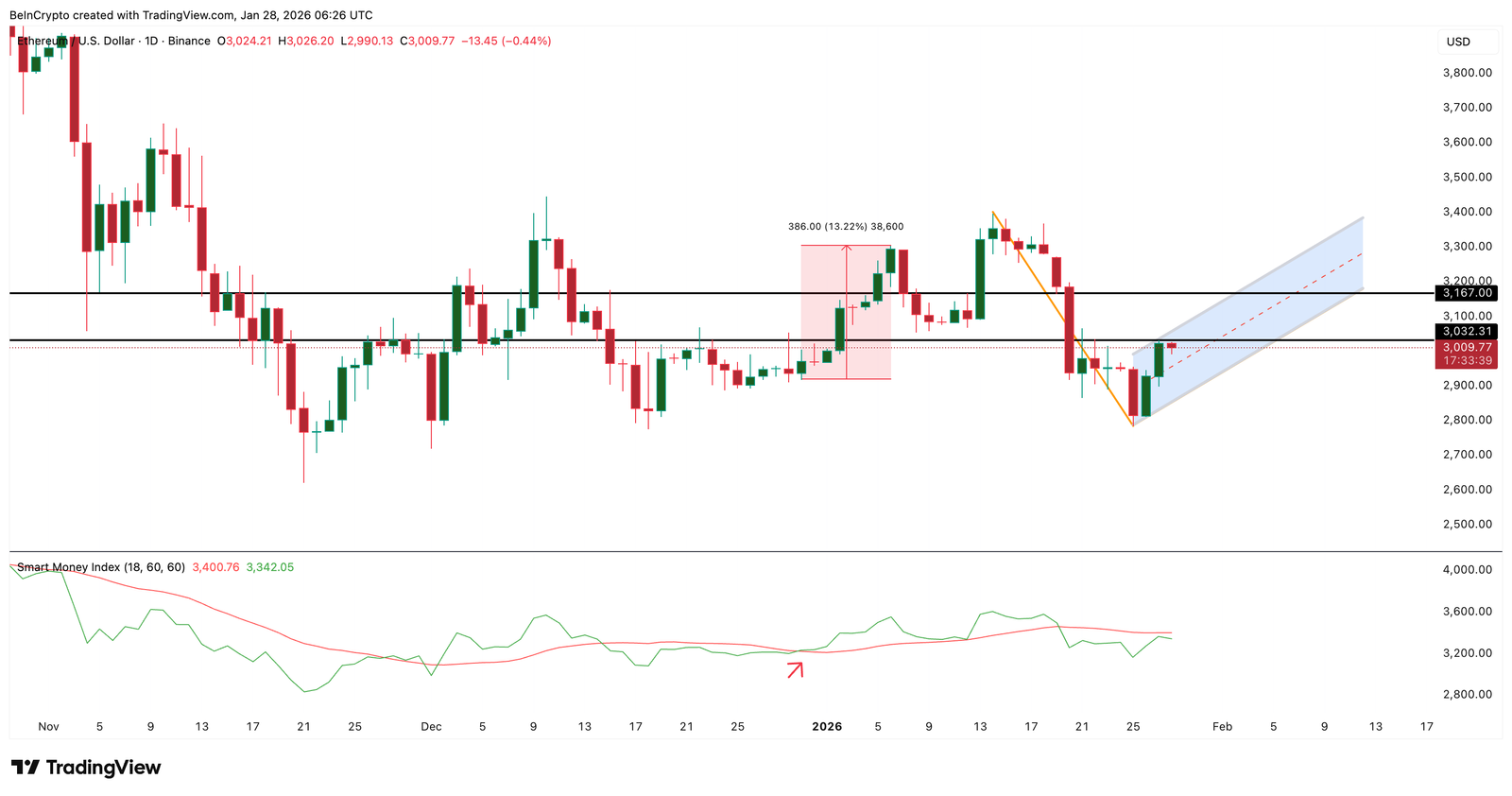Click the 2026 label on the time axis
Image resolution: width=1512 pixels, height=796 pixels.
tap(827, 727)
